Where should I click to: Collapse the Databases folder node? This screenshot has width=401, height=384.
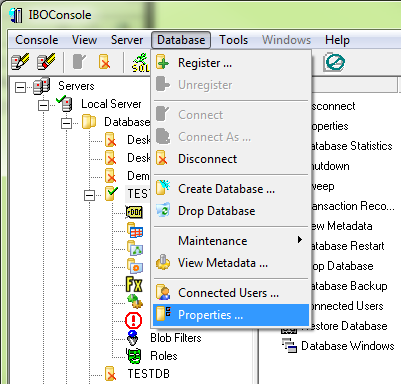66,124
